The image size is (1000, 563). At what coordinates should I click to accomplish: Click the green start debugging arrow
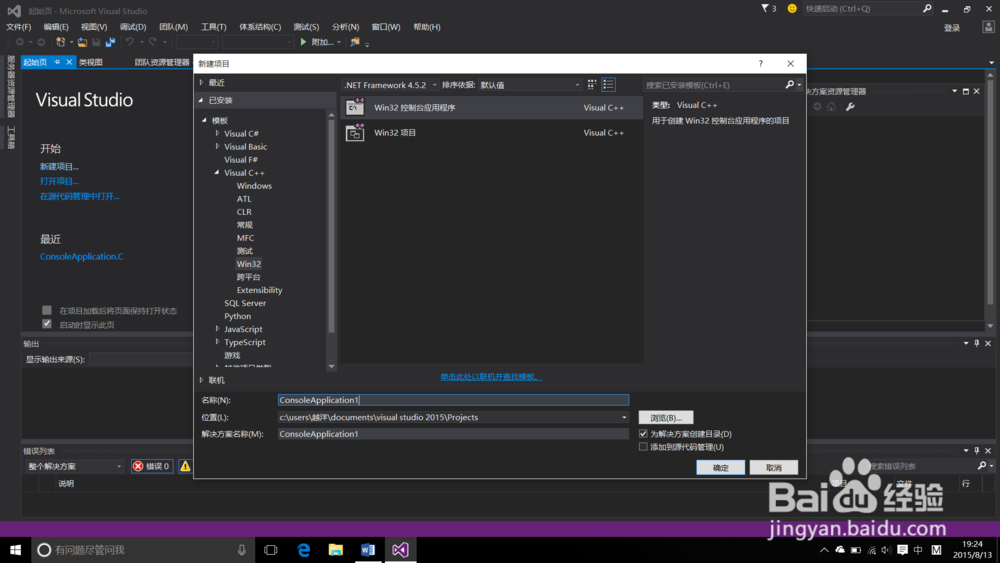[304, 42]
